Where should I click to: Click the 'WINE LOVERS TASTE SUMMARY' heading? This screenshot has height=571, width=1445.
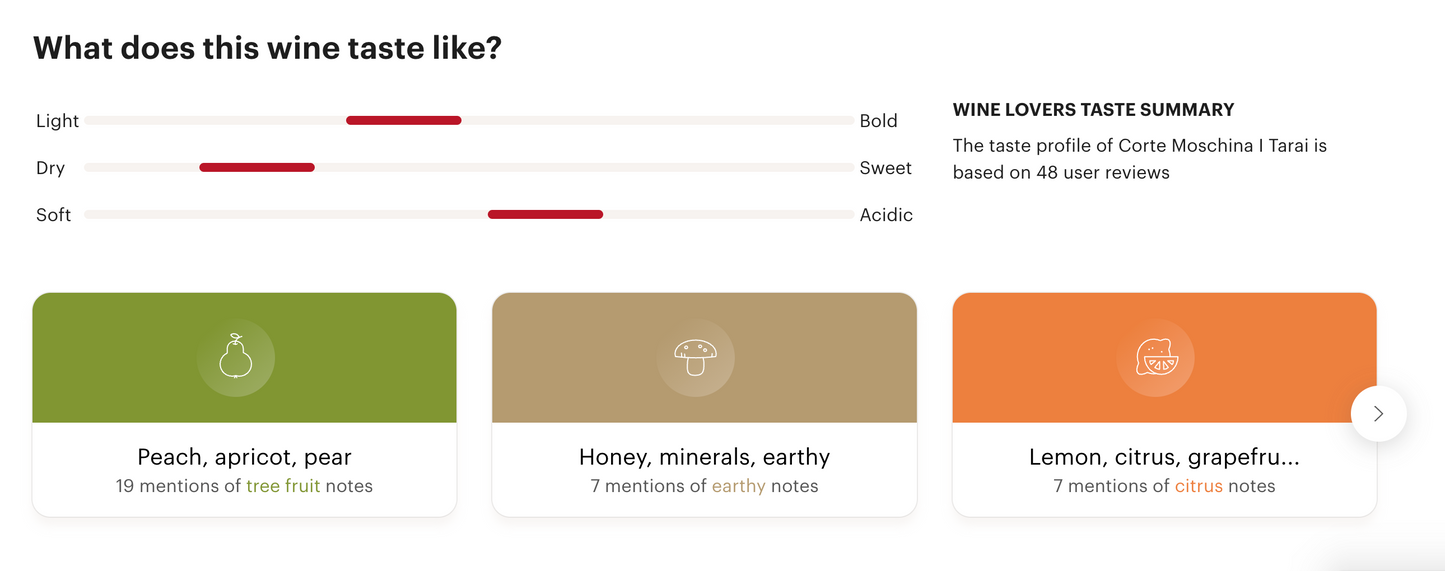[x=1093, y=110]
